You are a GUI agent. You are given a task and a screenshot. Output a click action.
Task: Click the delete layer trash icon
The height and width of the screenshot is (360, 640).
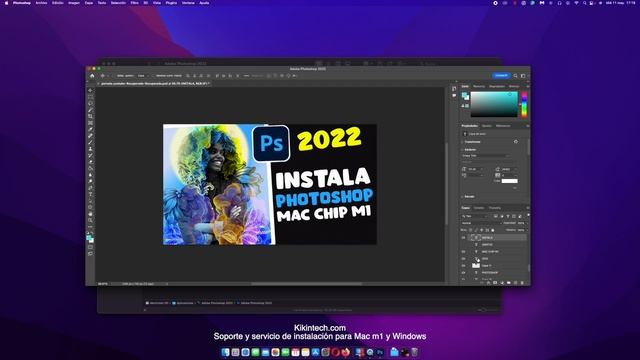tap(522, 282)
